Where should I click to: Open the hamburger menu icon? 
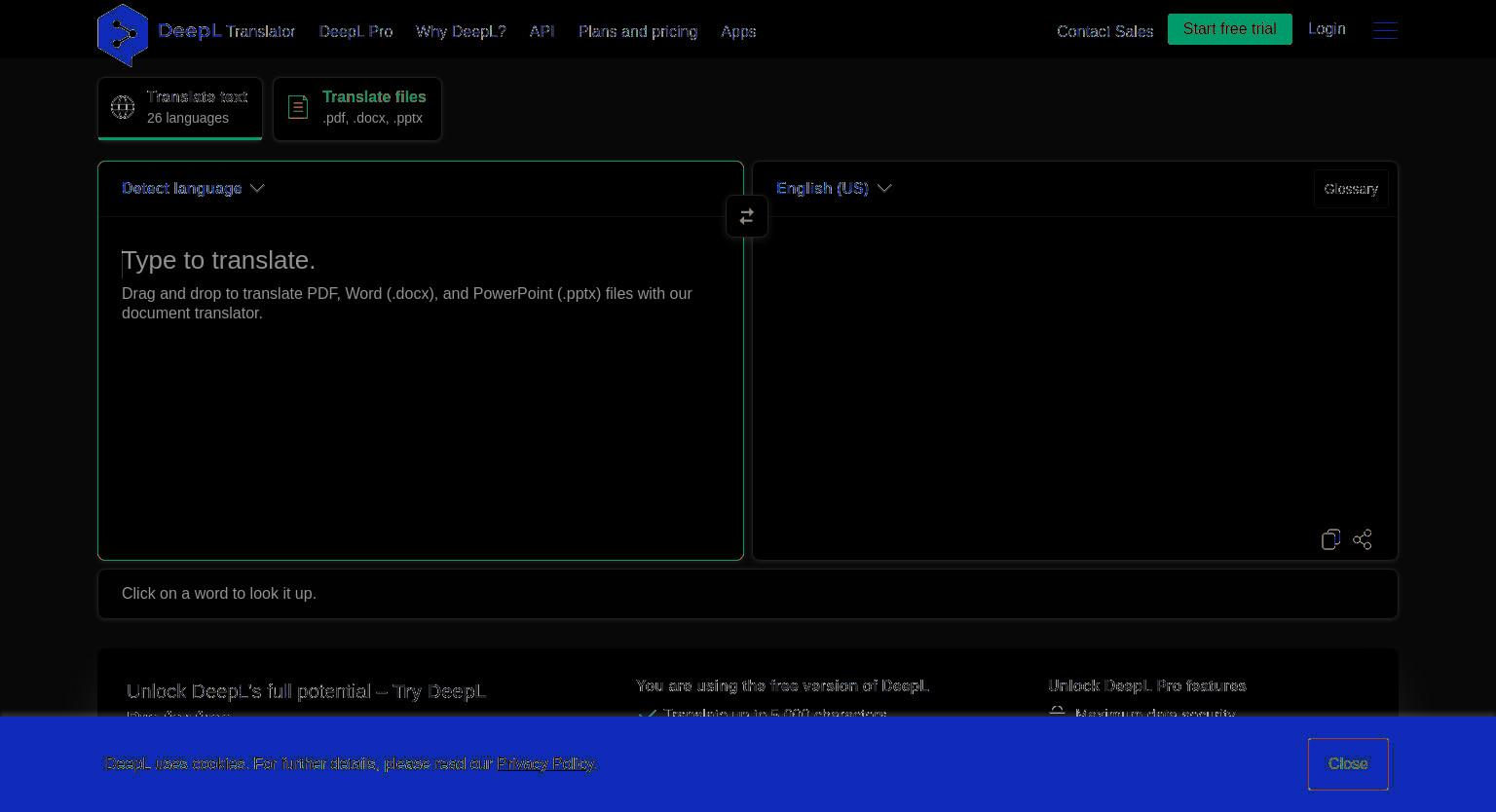point(1385,30)
